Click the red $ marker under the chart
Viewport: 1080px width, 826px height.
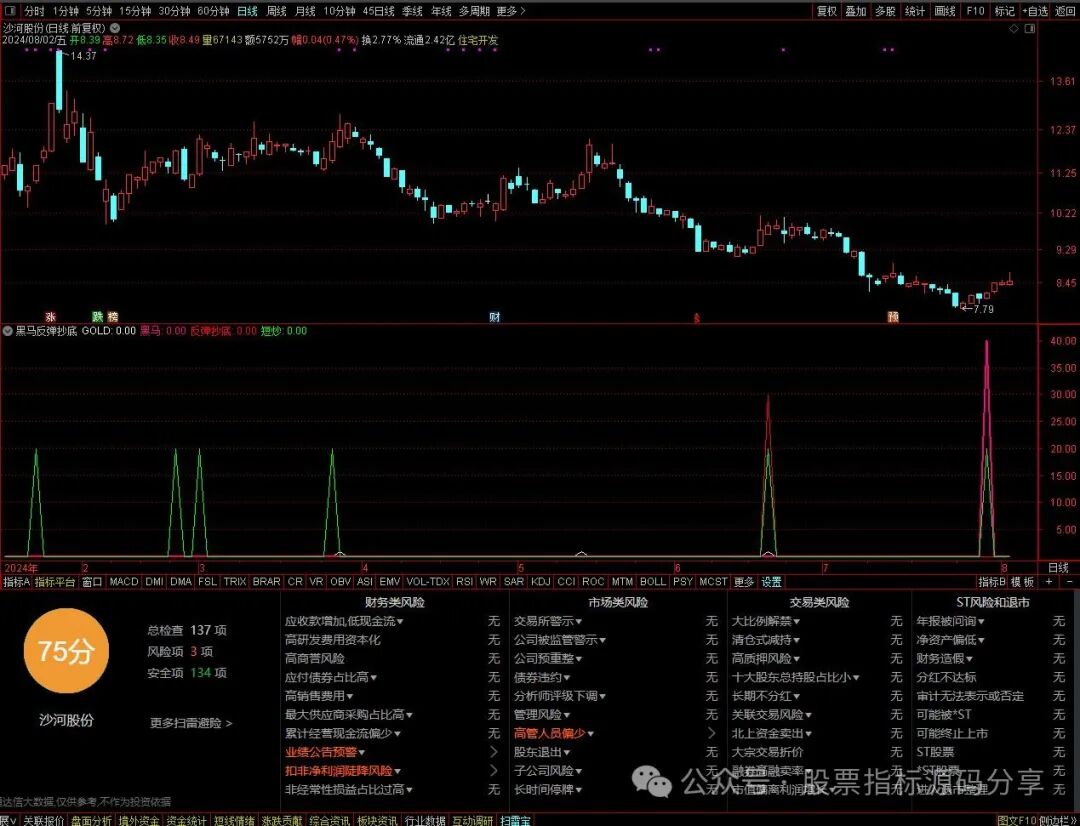click(x=696, y=318)
